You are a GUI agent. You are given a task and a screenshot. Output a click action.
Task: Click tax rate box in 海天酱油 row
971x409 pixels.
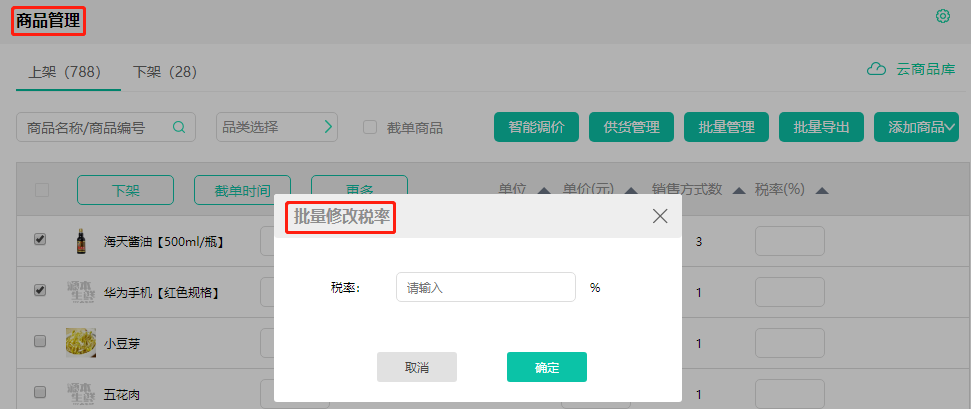tap(790, 241)
